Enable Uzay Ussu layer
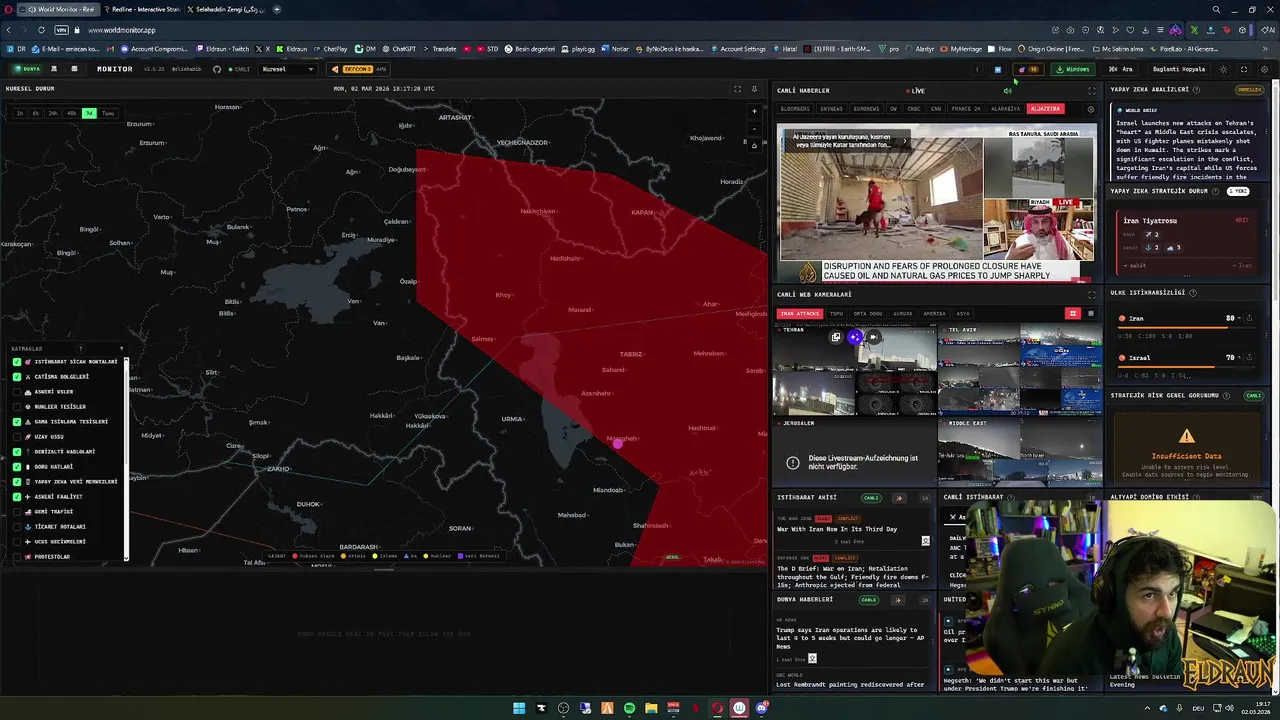This screenshot has height=720, width=1280. click(x=17, y=437)
